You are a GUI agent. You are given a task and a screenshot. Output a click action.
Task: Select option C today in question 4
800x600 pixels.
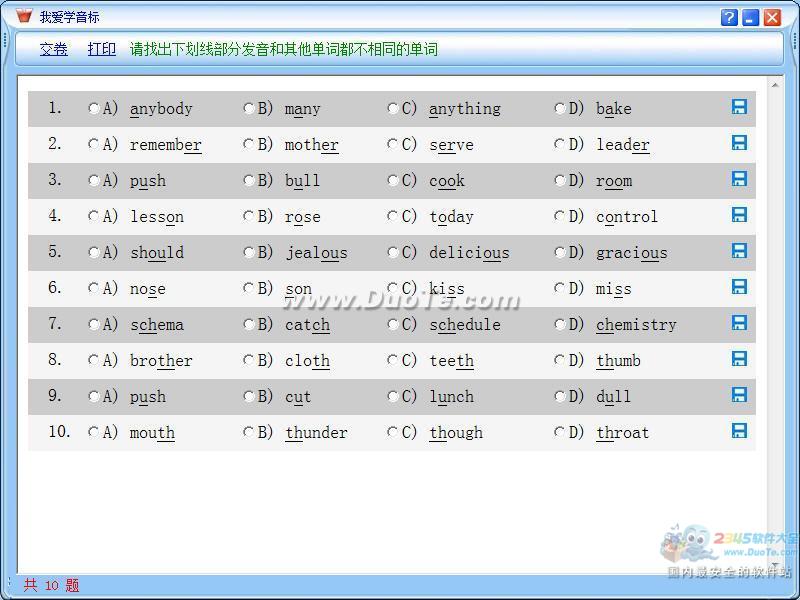click(x=392, y=216)
